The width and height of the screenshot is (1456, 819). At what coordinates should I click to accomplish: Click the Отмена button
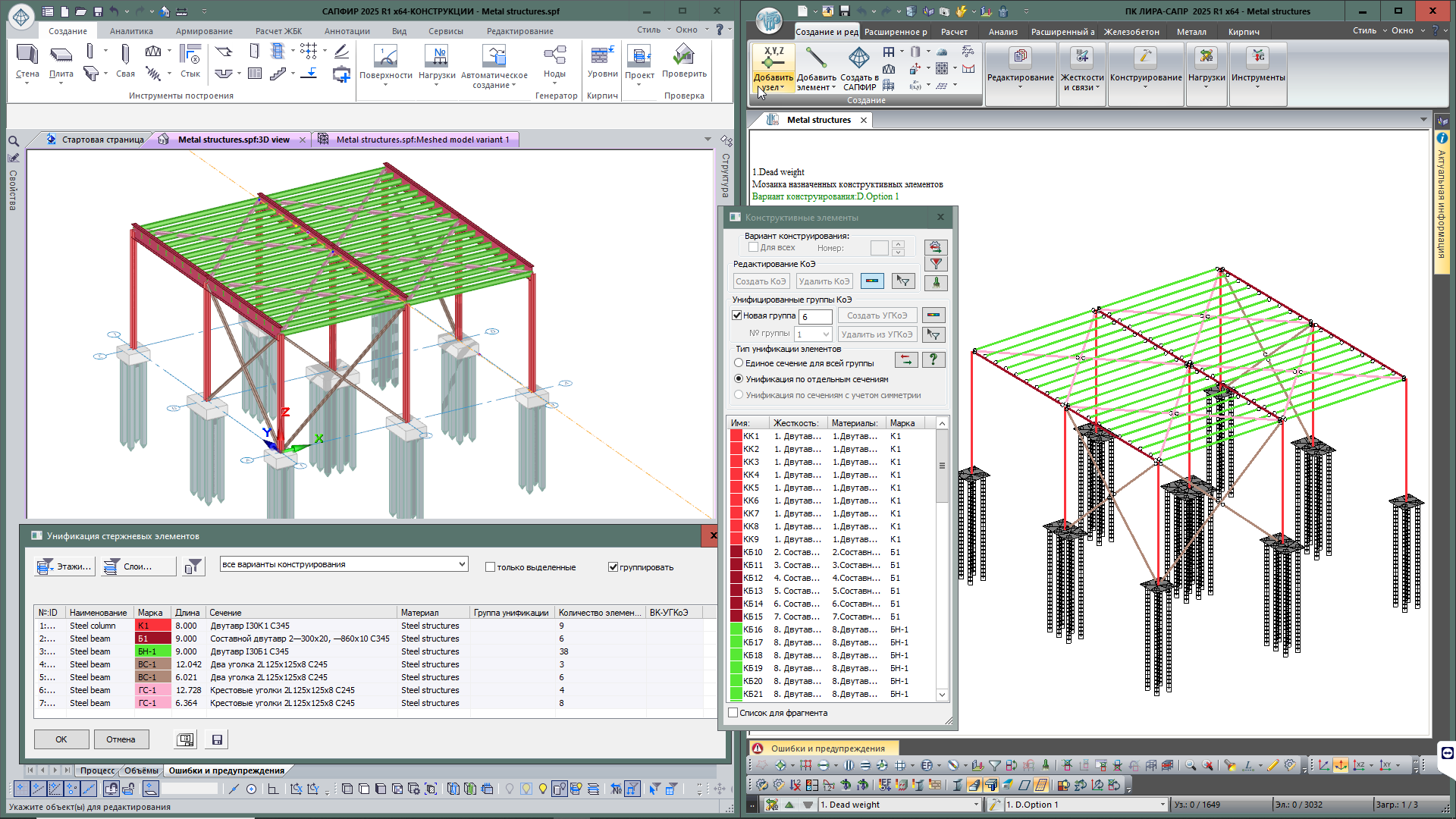pyautogui.click(x=121, y=739)
